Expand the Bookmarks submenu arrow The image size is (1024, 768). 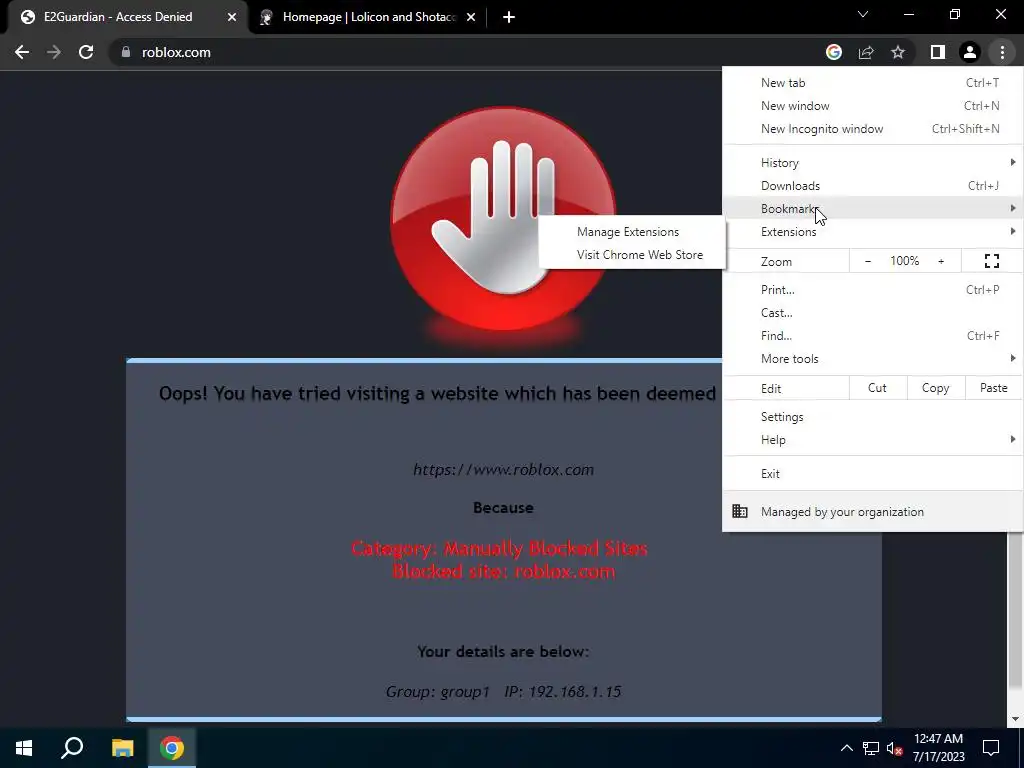[1013, 208]
